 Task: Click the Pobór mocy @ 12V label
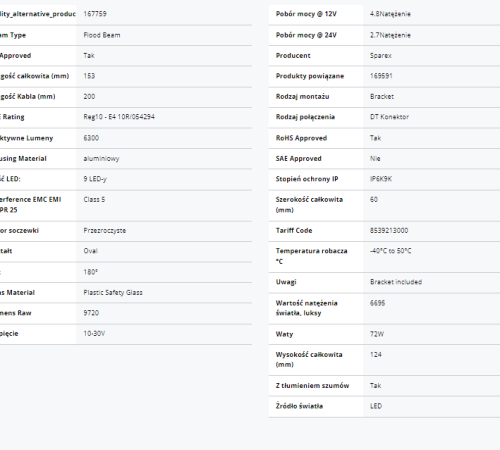[306, 14]
